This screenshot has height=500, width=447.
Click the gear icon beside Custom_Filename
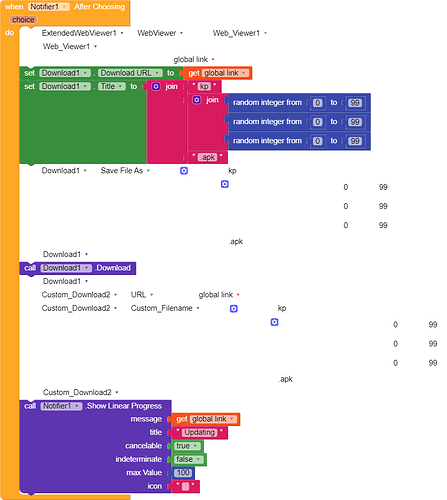point(234,309)
